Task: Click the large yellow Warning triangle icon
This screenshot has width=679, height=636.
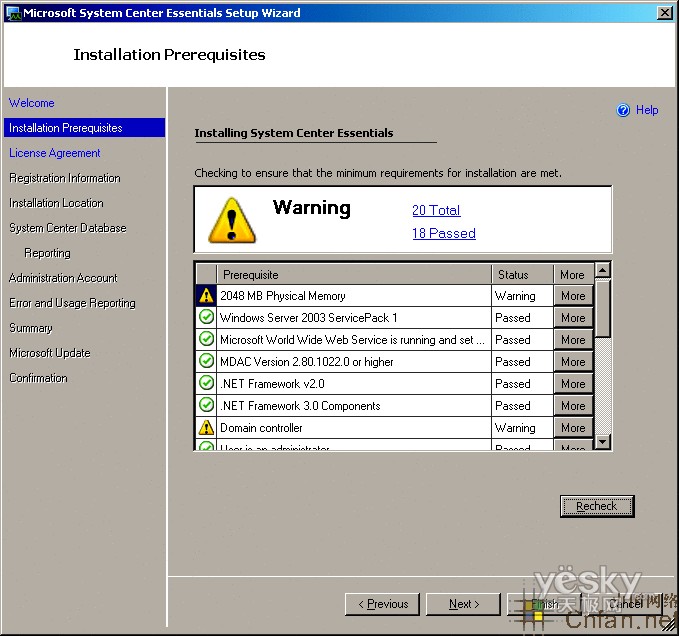Action: point(232,220)
